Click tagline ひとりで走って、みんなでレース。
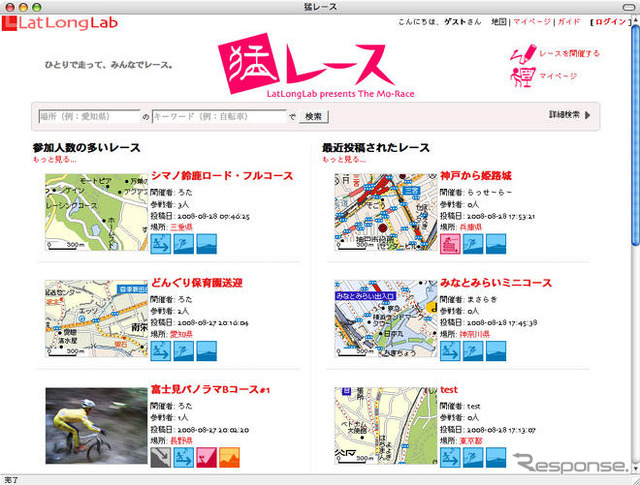This screenshot has height=485, width=640. 109,65
